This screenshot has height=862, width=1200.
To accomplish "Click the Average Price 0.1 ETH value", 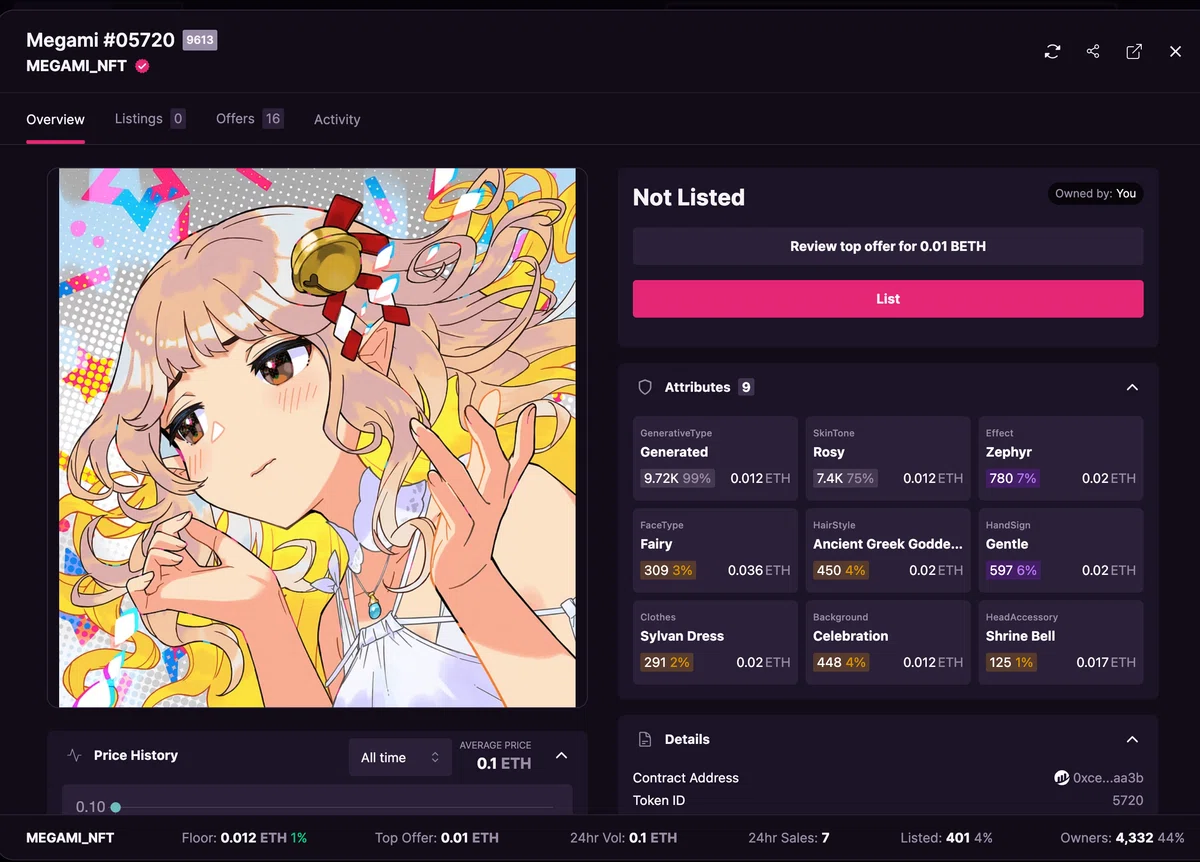I will tap(504, 763).
